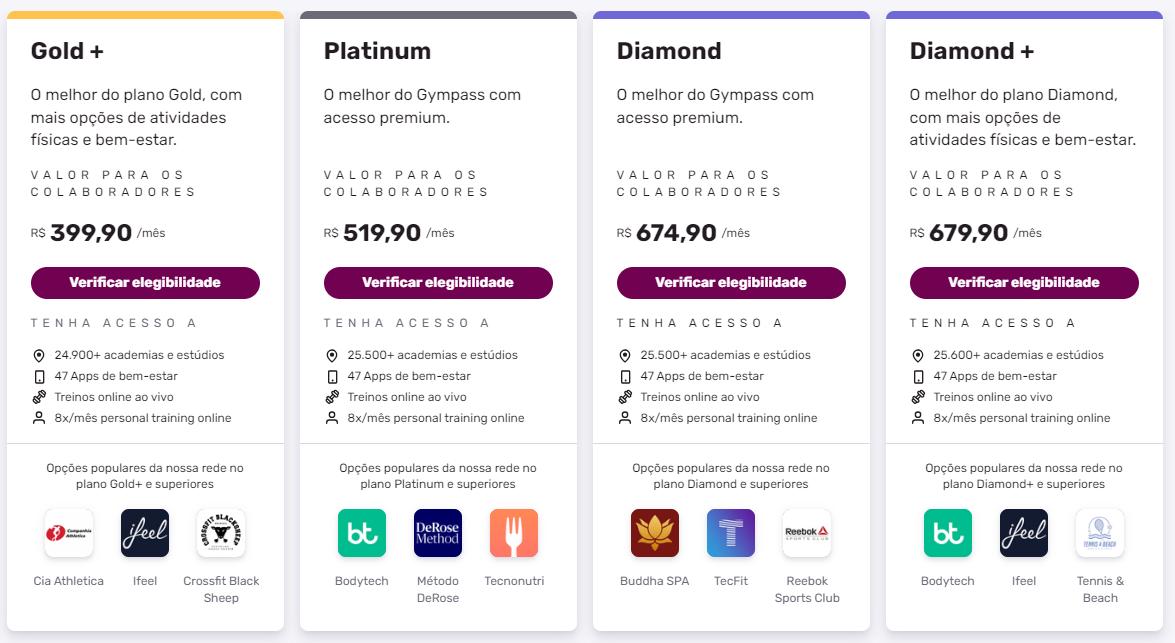Screen dimensions: 1175x643
Task: Click the personal training person icon in Diamond+
Action: tap(918, 418)
